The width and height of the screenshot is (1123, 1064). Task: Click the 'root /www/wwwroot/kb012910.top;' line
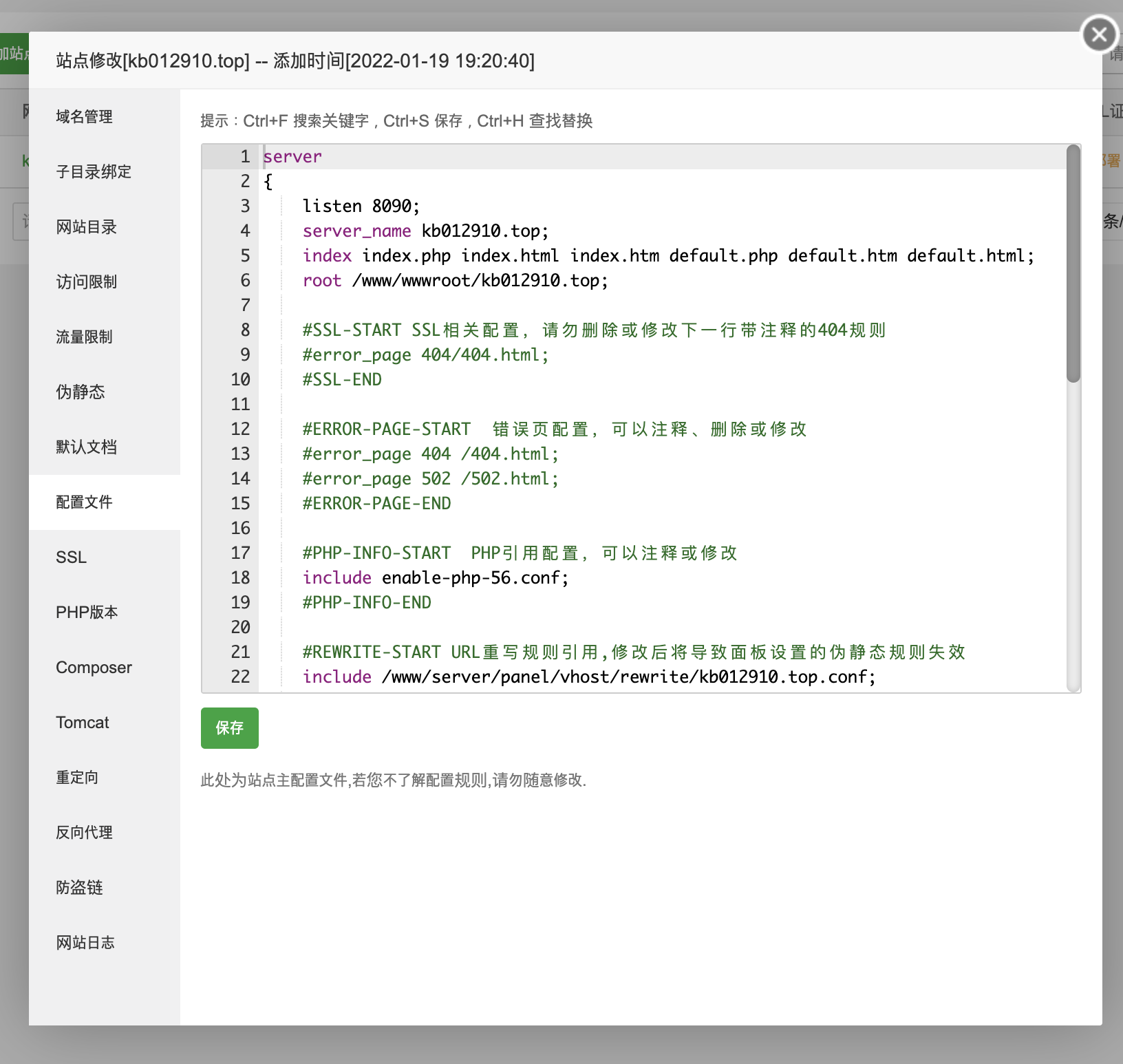tap(456, 281)
